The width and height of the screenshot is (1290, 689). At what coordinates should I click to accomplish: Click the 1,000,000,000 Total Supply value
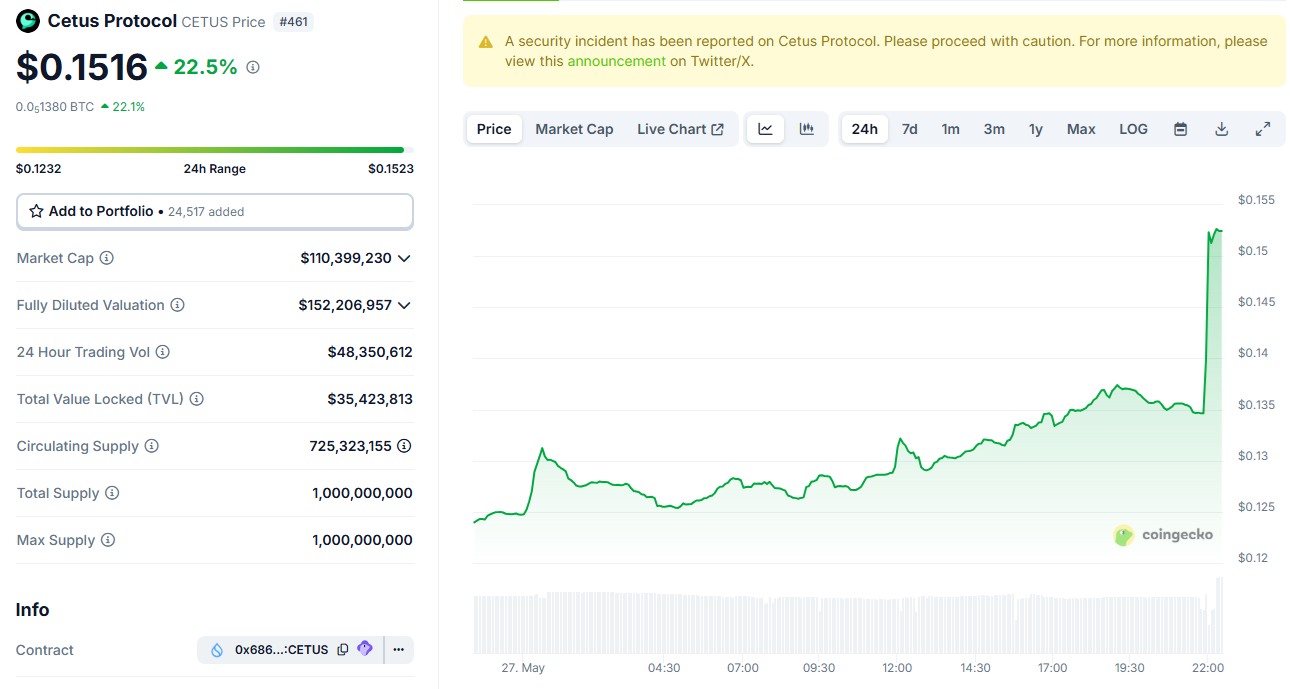coord(362,493)
